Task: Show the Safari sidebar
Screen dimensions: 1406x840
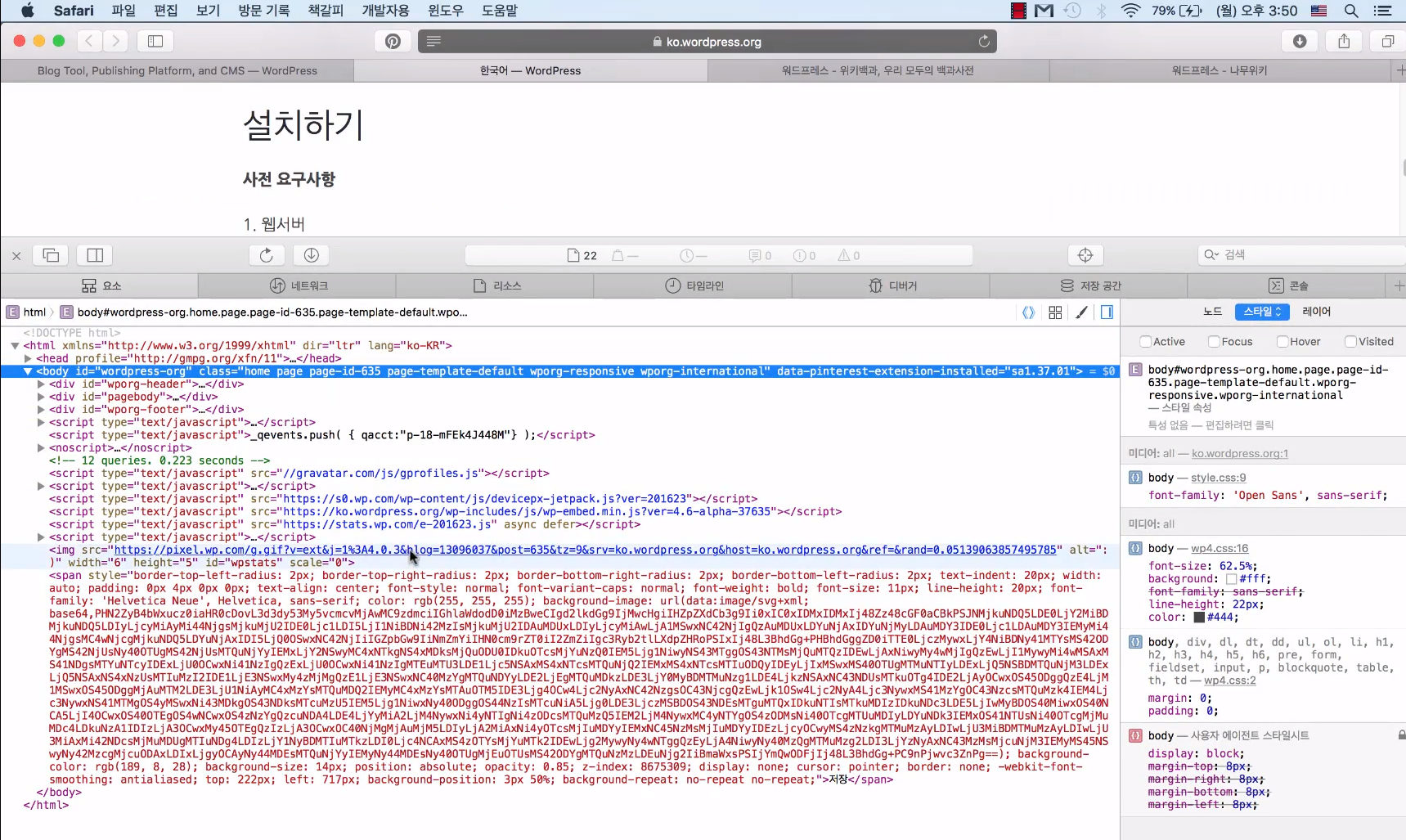Action: coord(155,41)
